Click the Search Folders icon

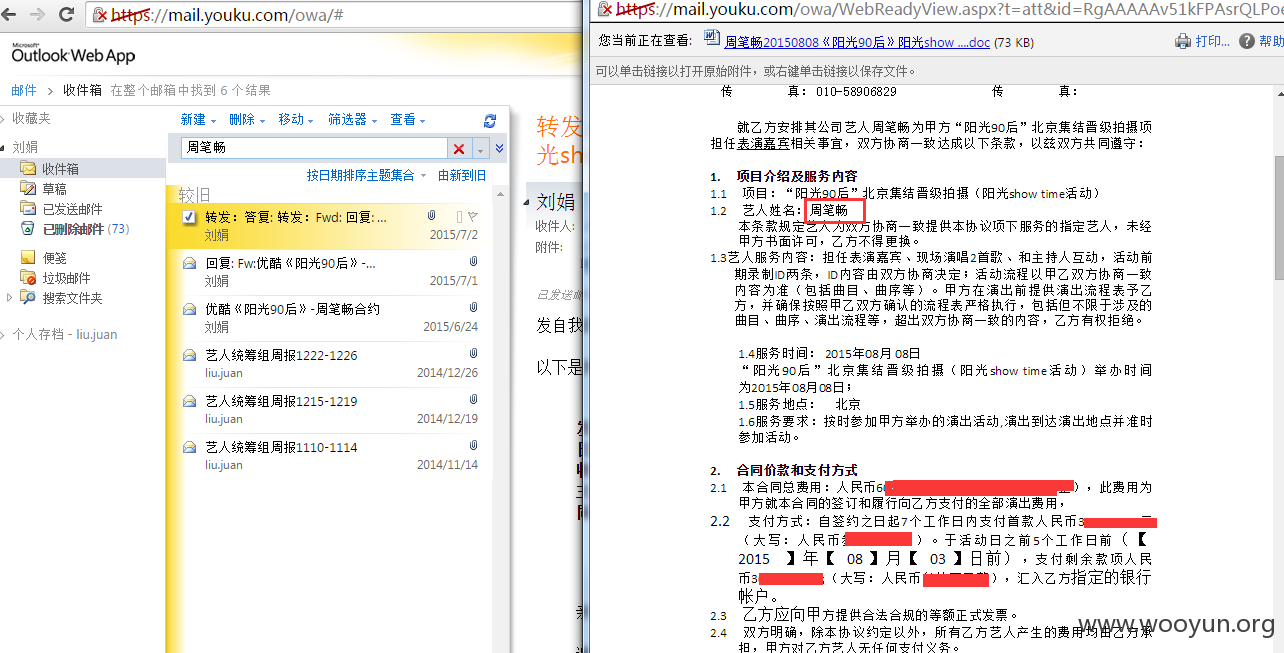[28, 298]
